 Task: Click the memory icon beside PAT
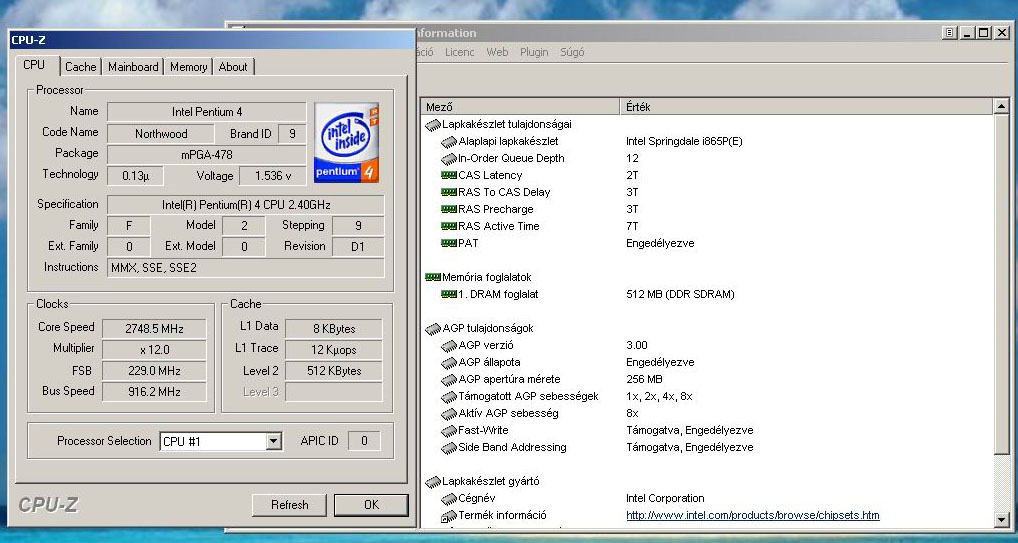click(x=449, y=243)
